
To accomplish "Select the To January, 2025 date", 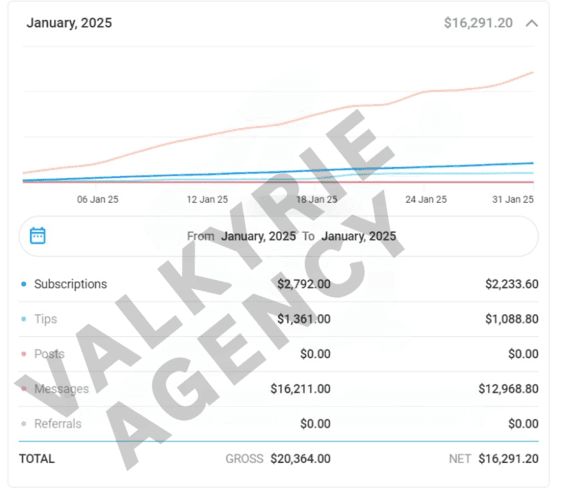I will click(359, 236).
